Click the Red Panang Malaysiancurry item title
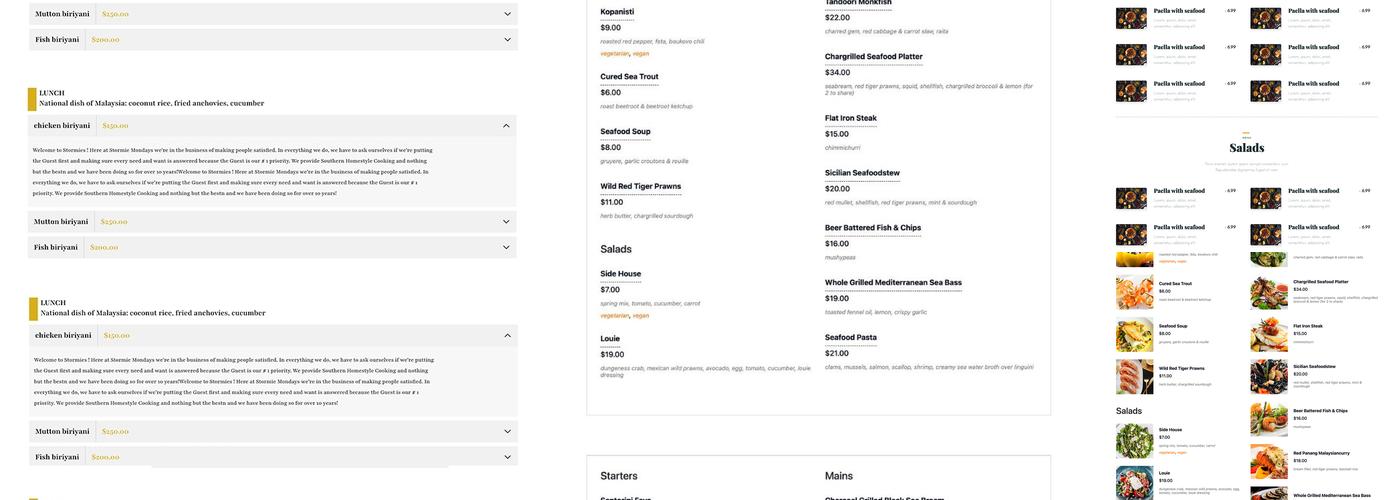Image resolution: width=1400 pixels, height=500 pixels. [1321, 453]
